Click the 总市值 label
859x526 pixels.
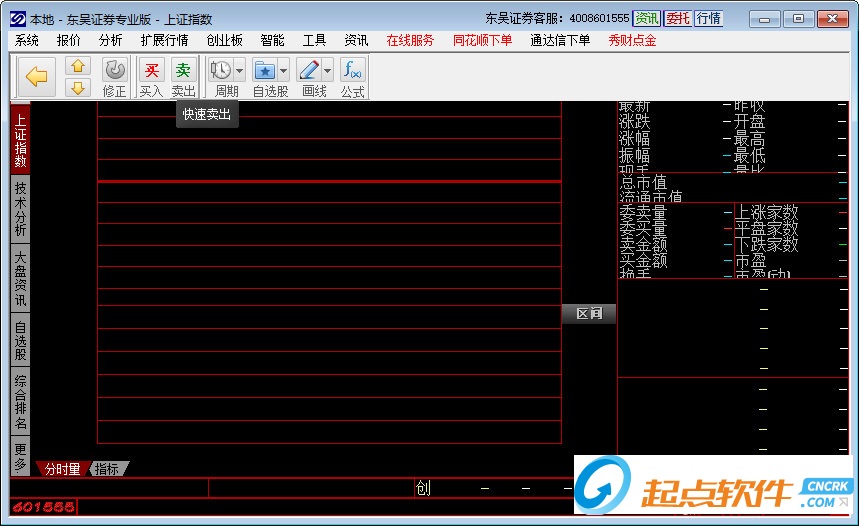[643, 182]
